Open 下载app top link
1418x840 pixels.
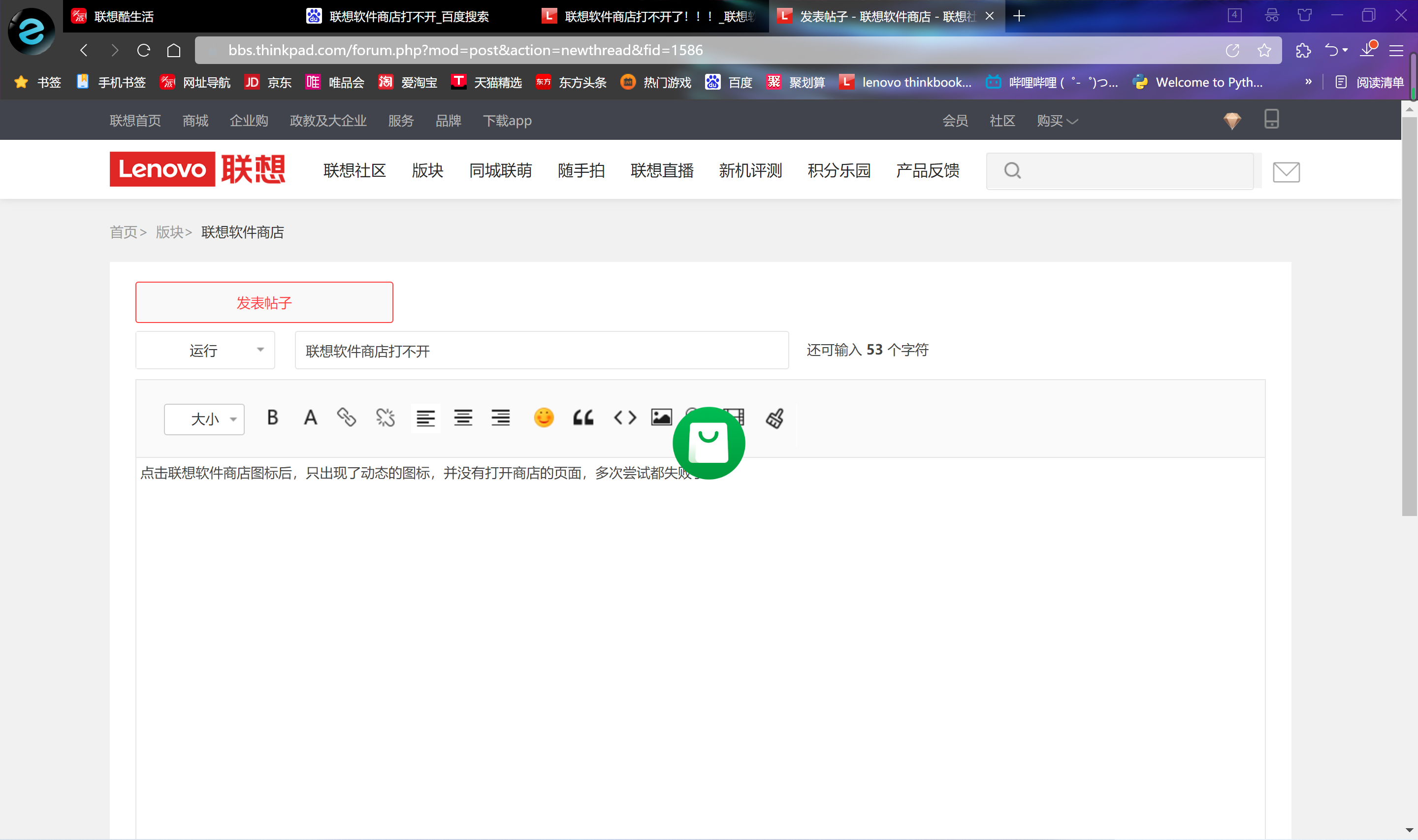507,121
